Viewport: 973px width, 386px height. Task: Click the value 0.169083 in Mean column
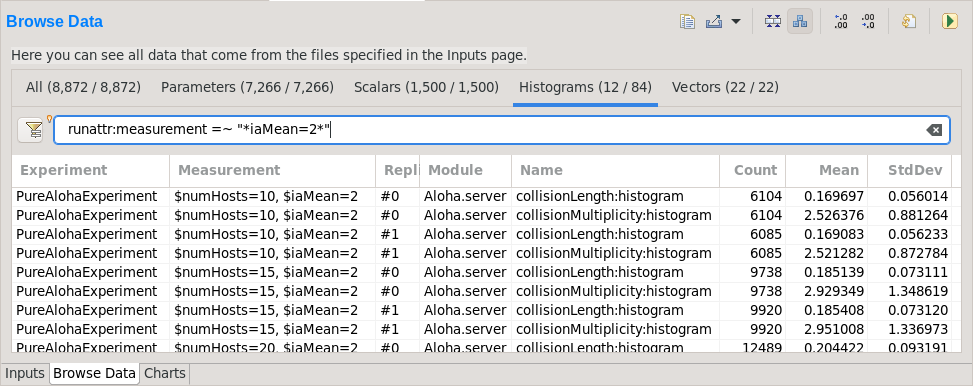coord(834,235)
